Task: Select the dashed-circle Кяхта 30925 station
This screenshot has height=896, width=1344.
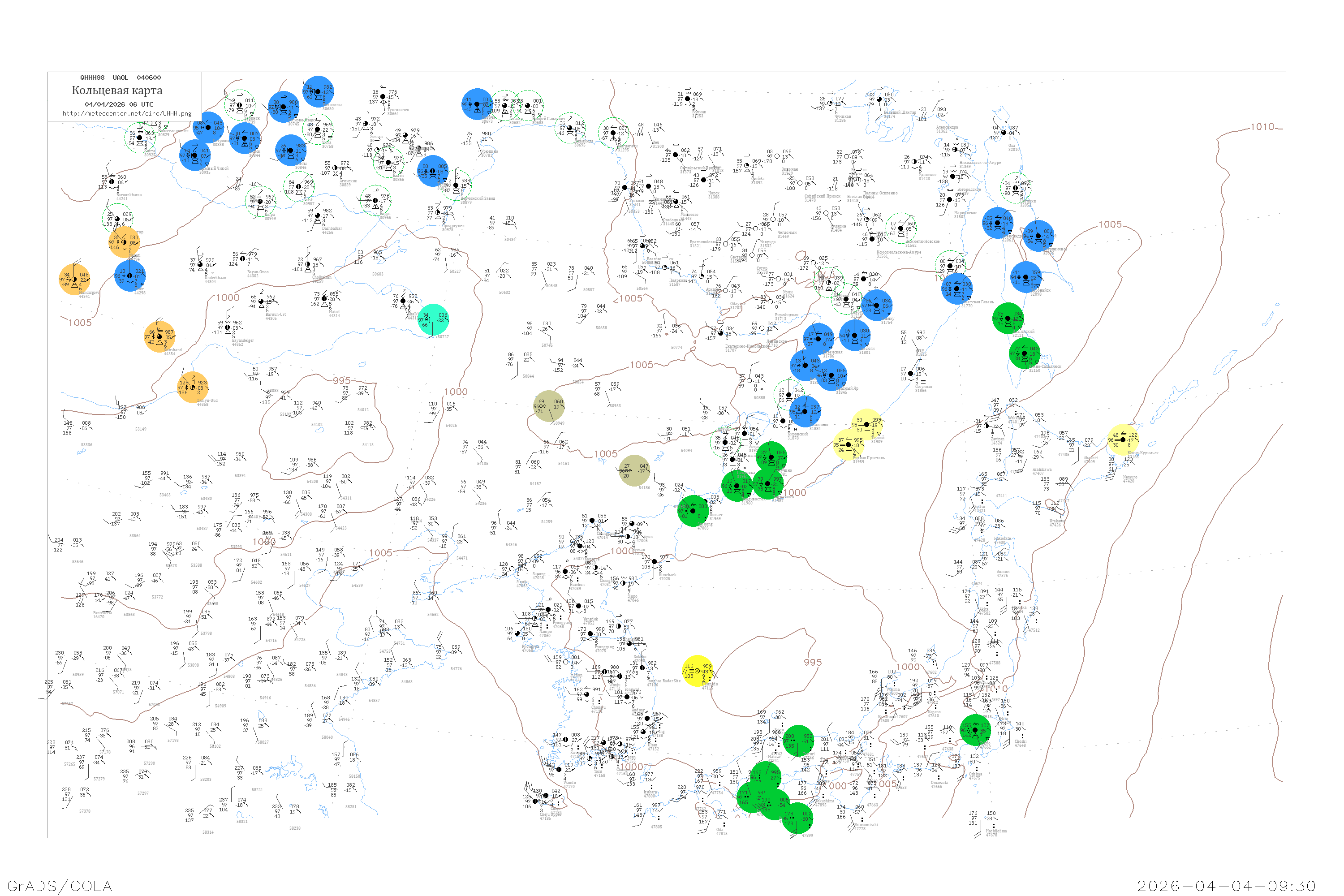Action: click(139, 138)
